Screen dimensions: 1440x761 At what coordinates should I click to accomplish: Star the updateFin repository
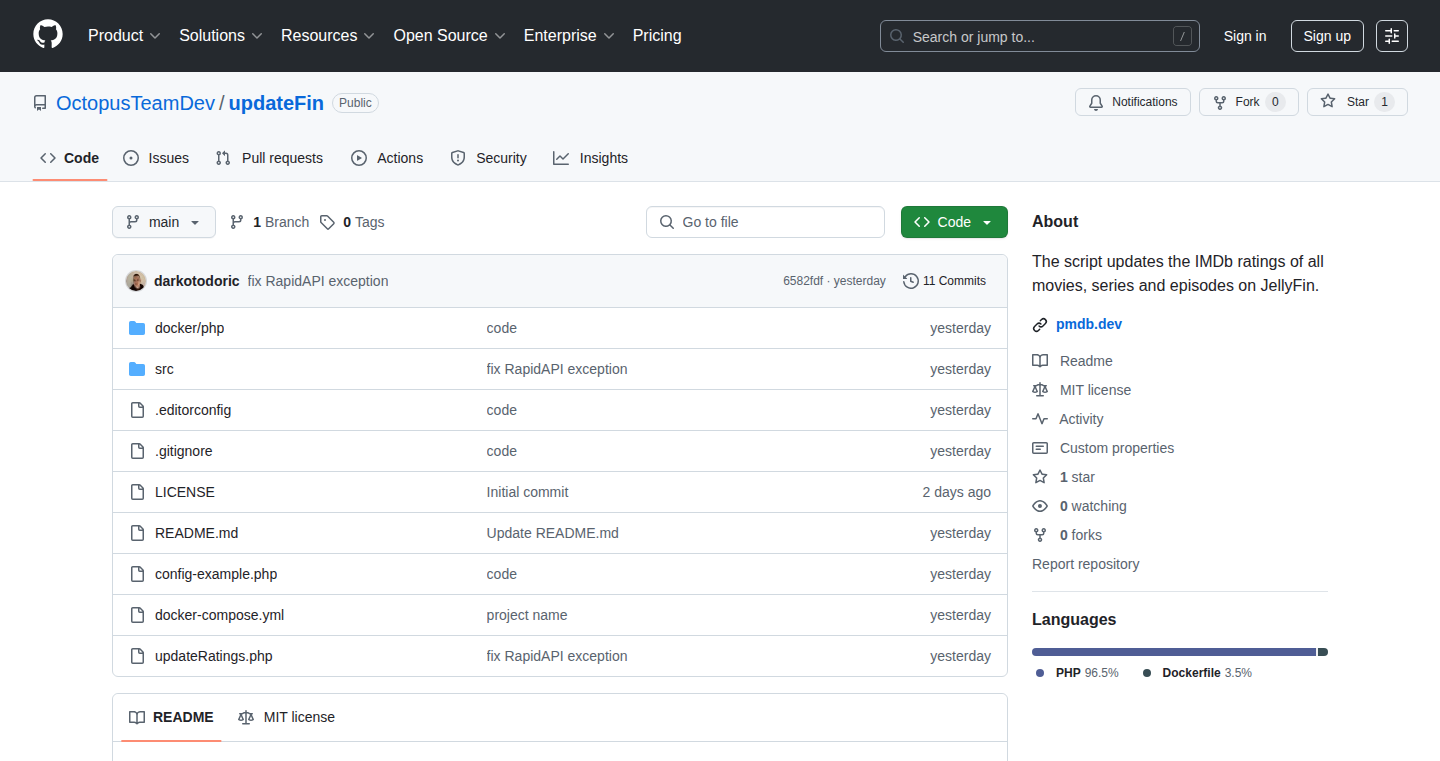(x=1357, y=102)
